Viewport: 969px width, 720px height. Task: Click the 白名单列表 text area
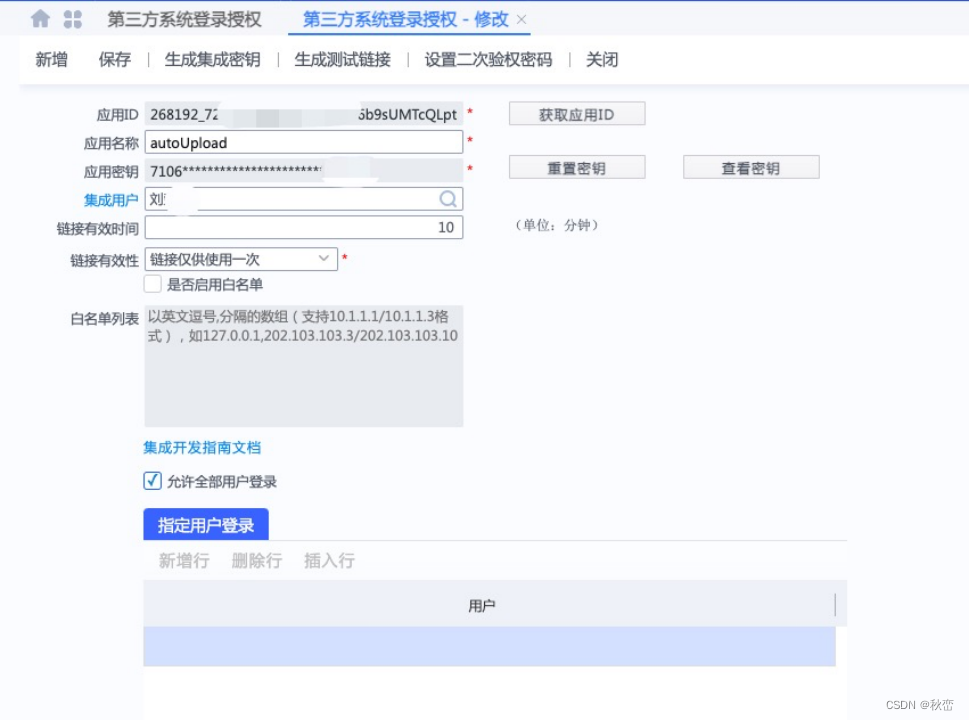pos(303,366)
